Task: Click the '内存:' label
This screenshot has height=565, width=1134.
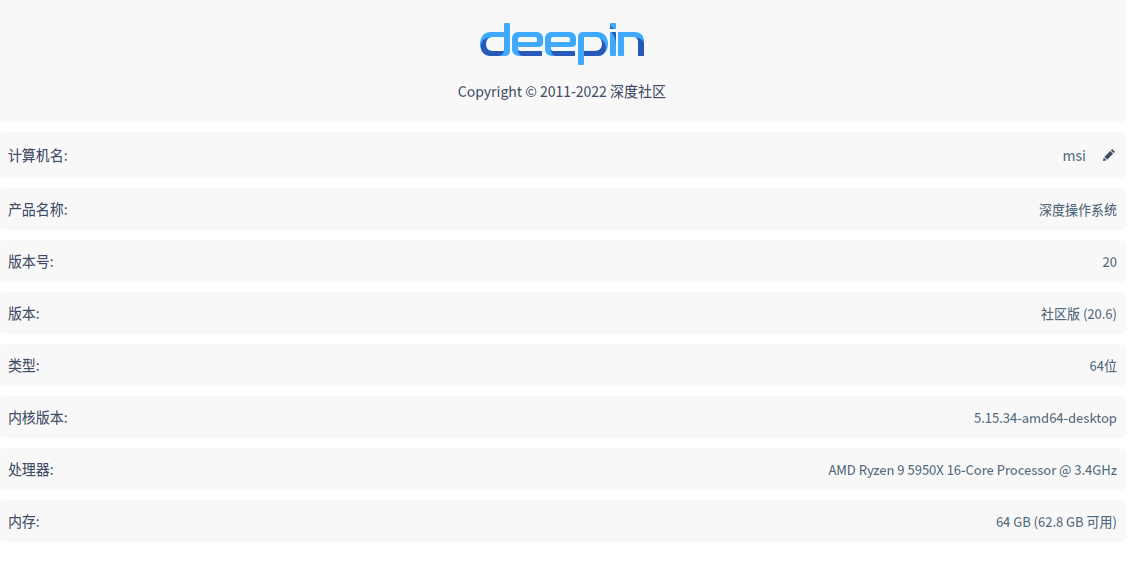Action: point(24,522)
